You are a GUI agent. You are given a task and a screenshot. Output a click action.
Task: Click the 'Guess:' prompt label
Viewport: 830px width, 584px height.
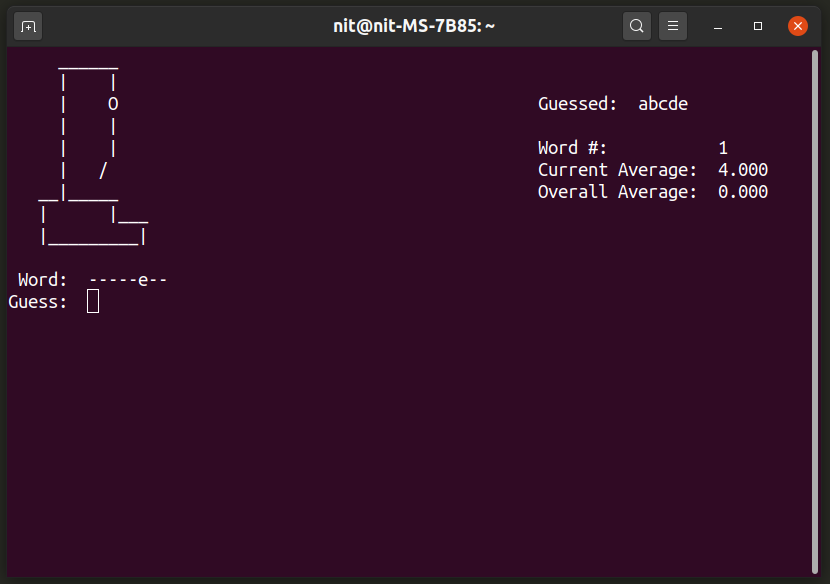[x=38, y=302]
